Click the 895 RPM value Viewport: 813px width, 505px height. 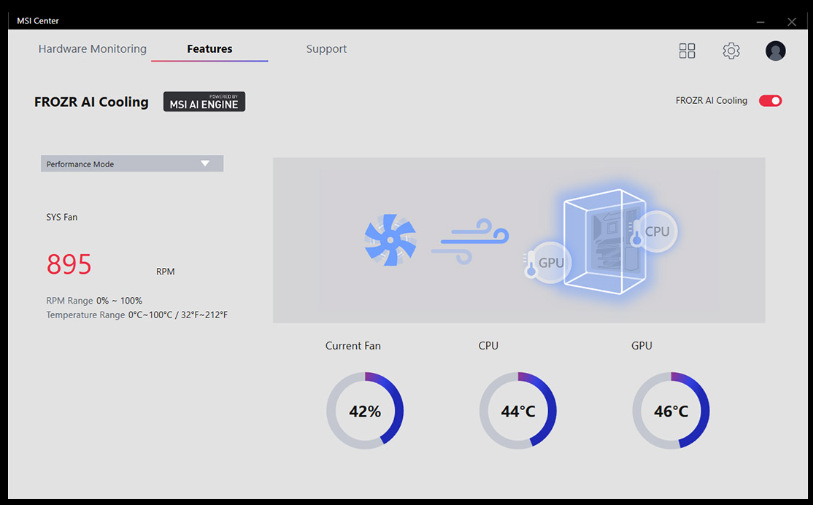[x=69, y=264]
